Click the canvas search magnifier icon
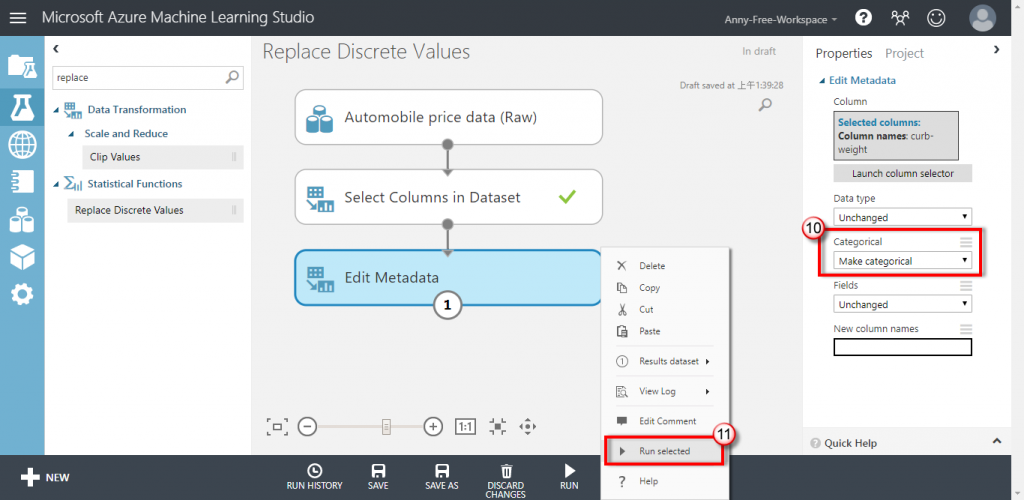Screen dimensions: 1024x500 (x=765, y=104)
